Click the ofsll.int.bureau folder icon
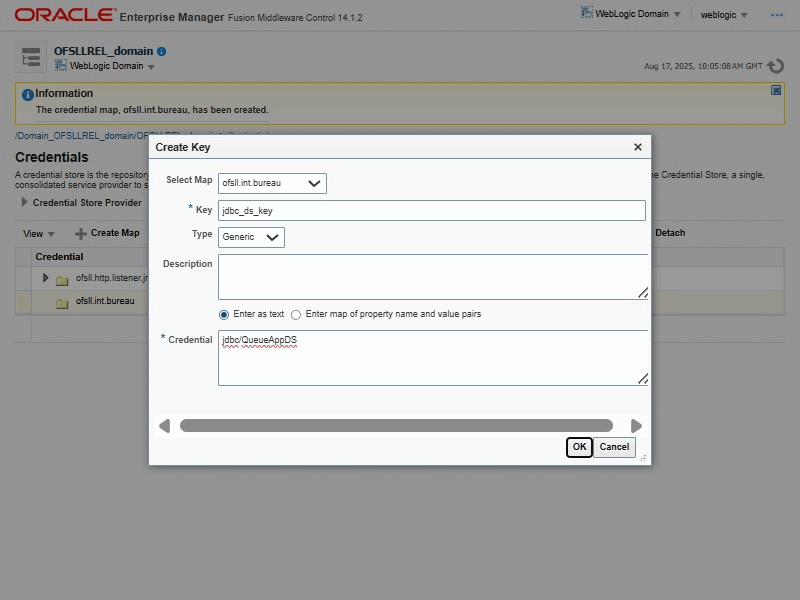This screenshot has height=600, width=800. pos(62,303)
